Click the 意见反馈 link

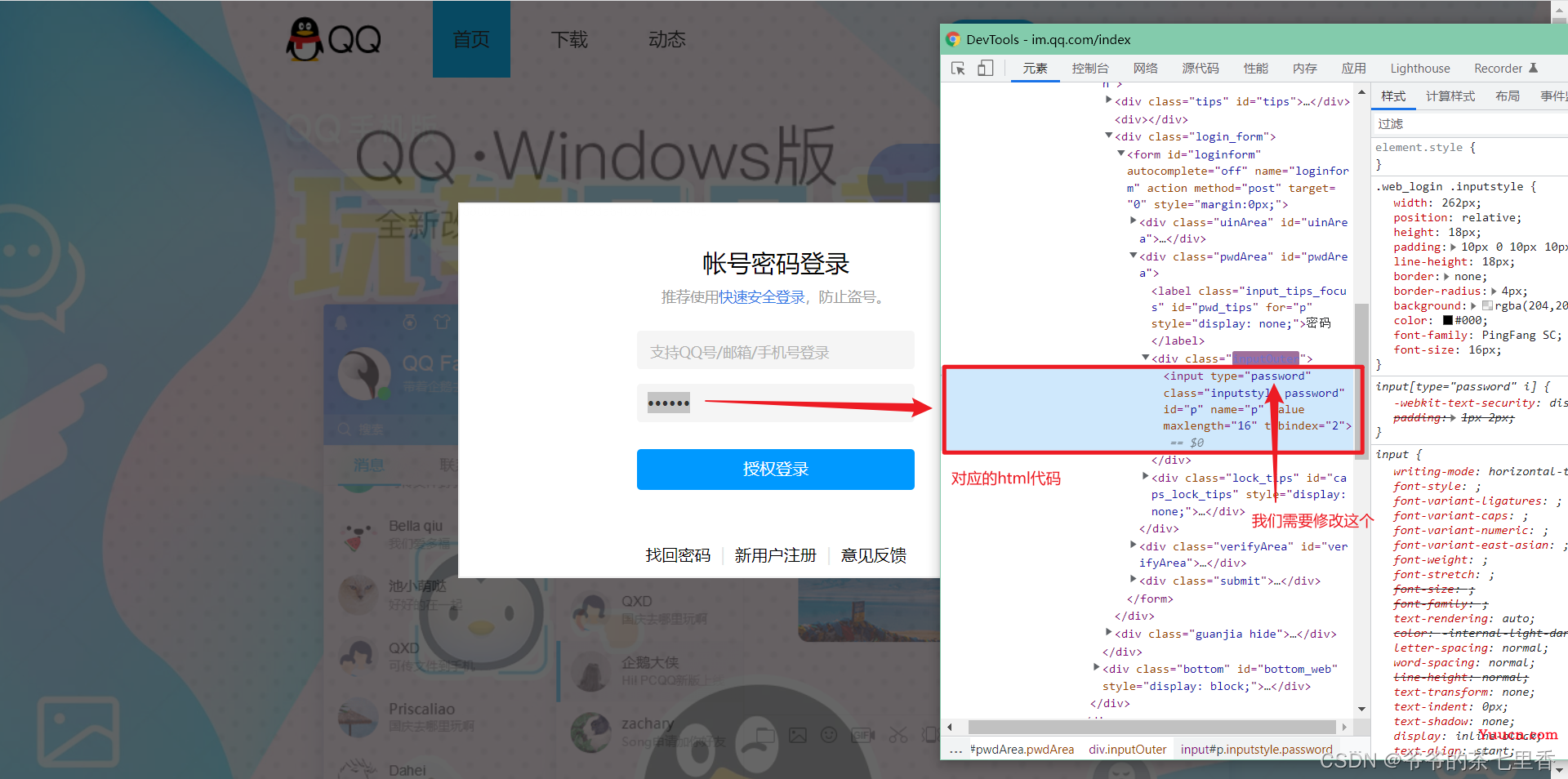[874, 555]
